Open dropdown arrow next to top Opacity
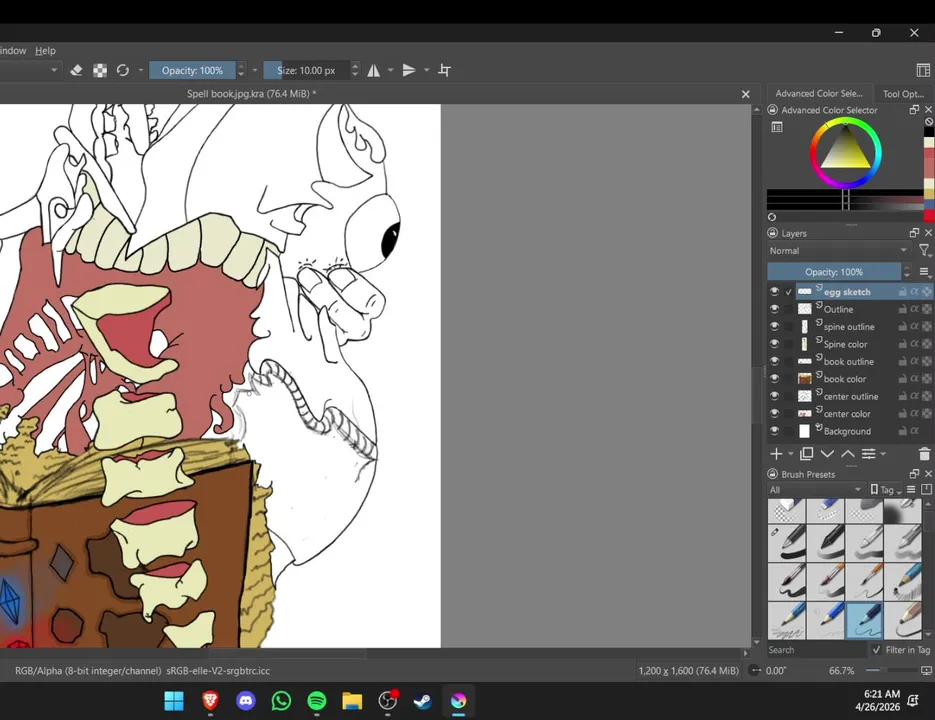Screen dimensions: 935x720 (x=255, y=70)
